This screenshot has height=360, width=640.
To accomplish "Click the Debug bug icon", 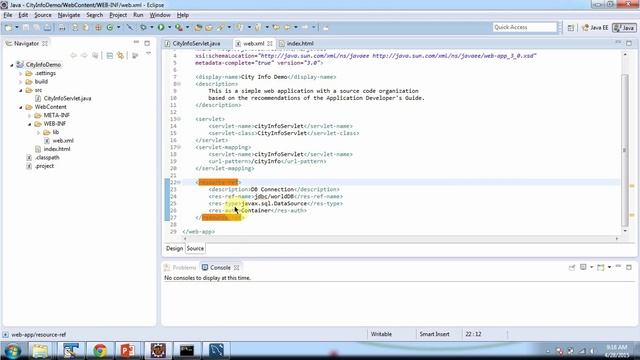I will click(x=143, y=27).
